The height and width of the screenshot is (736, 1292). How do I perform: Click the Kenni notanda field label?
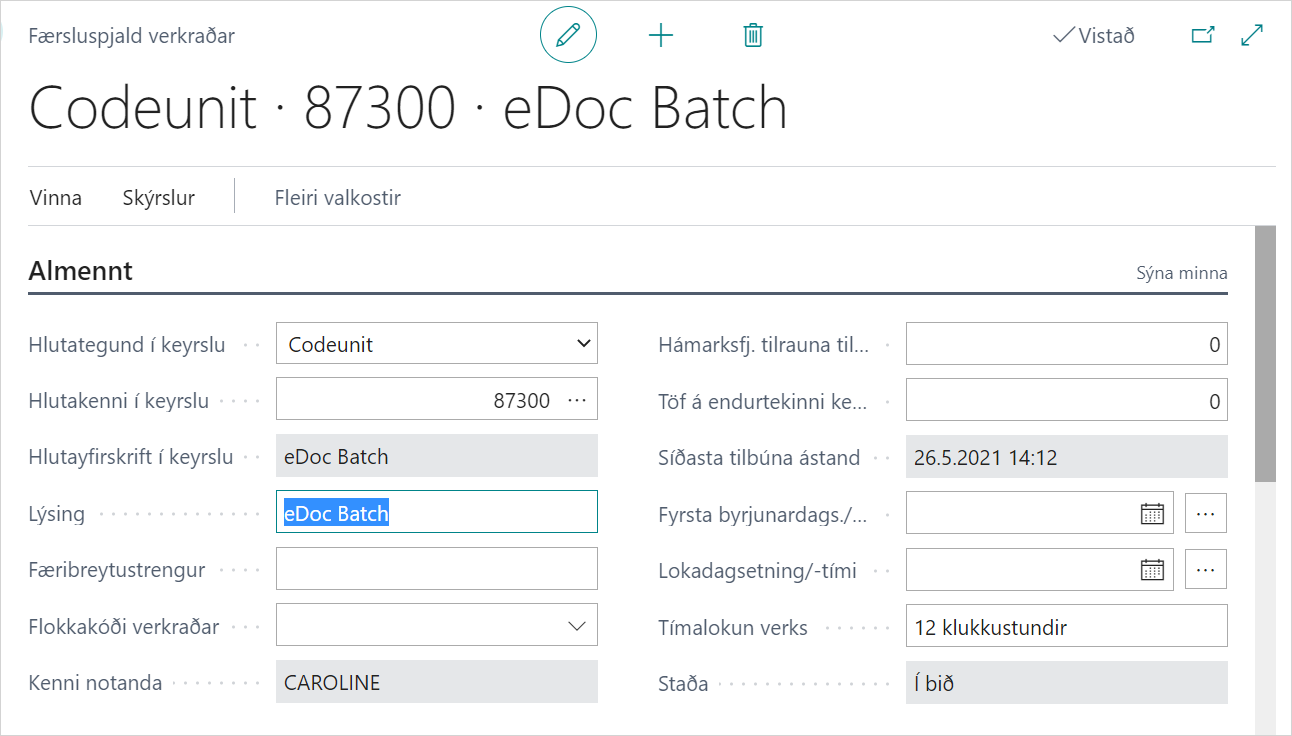(x=95, y=683)
